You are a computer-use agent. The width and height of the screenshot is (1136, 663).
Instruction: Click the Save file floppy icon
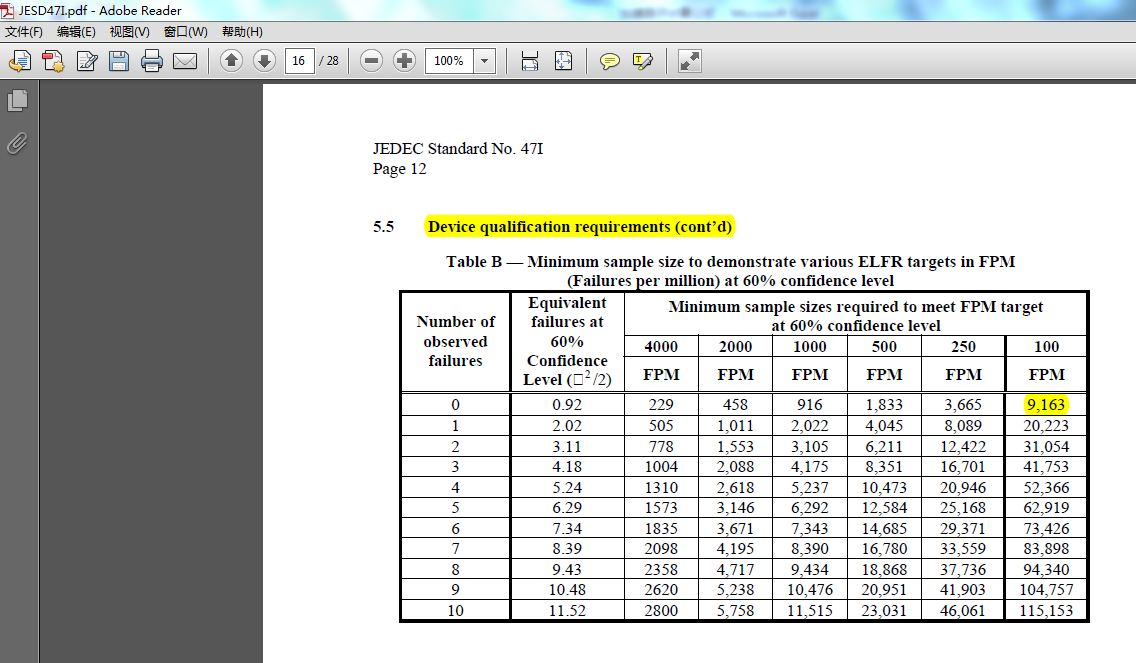pyautogui.click(x=119, y=61)
